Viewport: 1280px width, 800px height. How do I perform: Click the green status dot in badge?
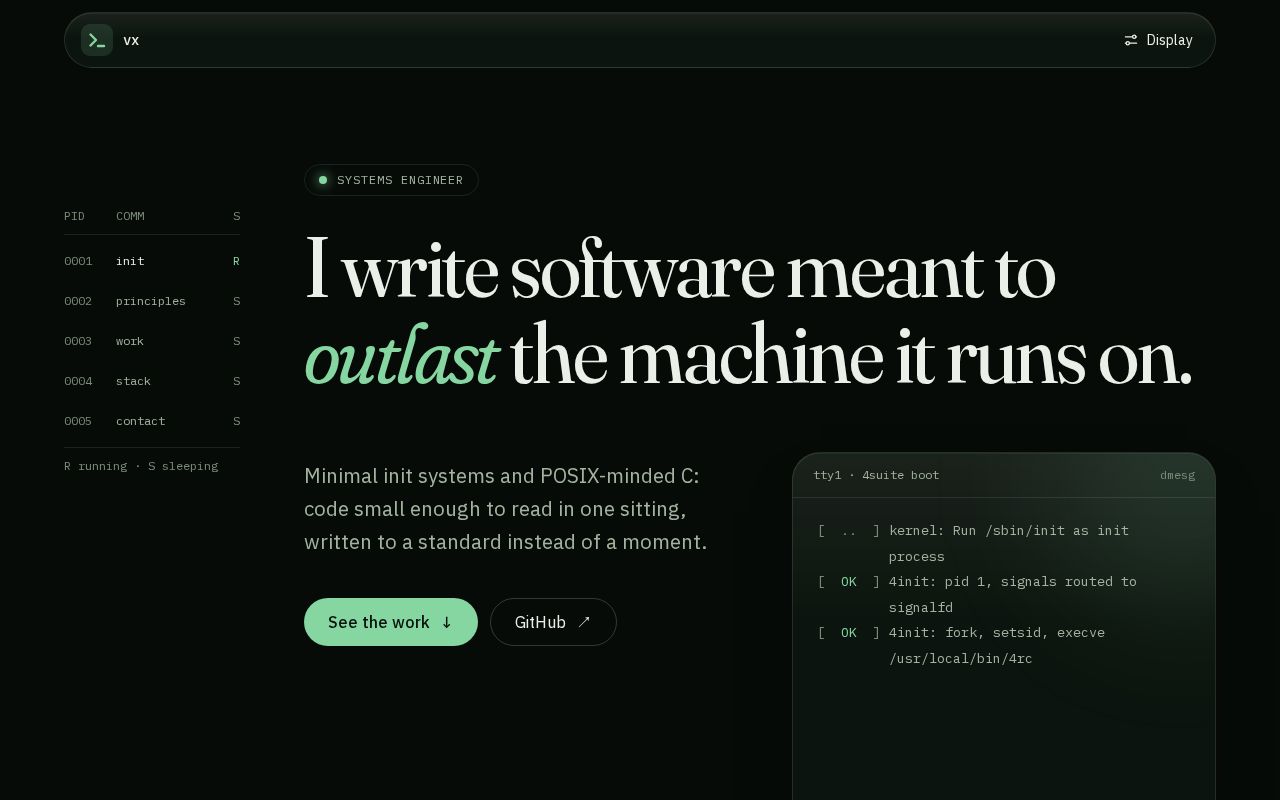click(323, 180)
